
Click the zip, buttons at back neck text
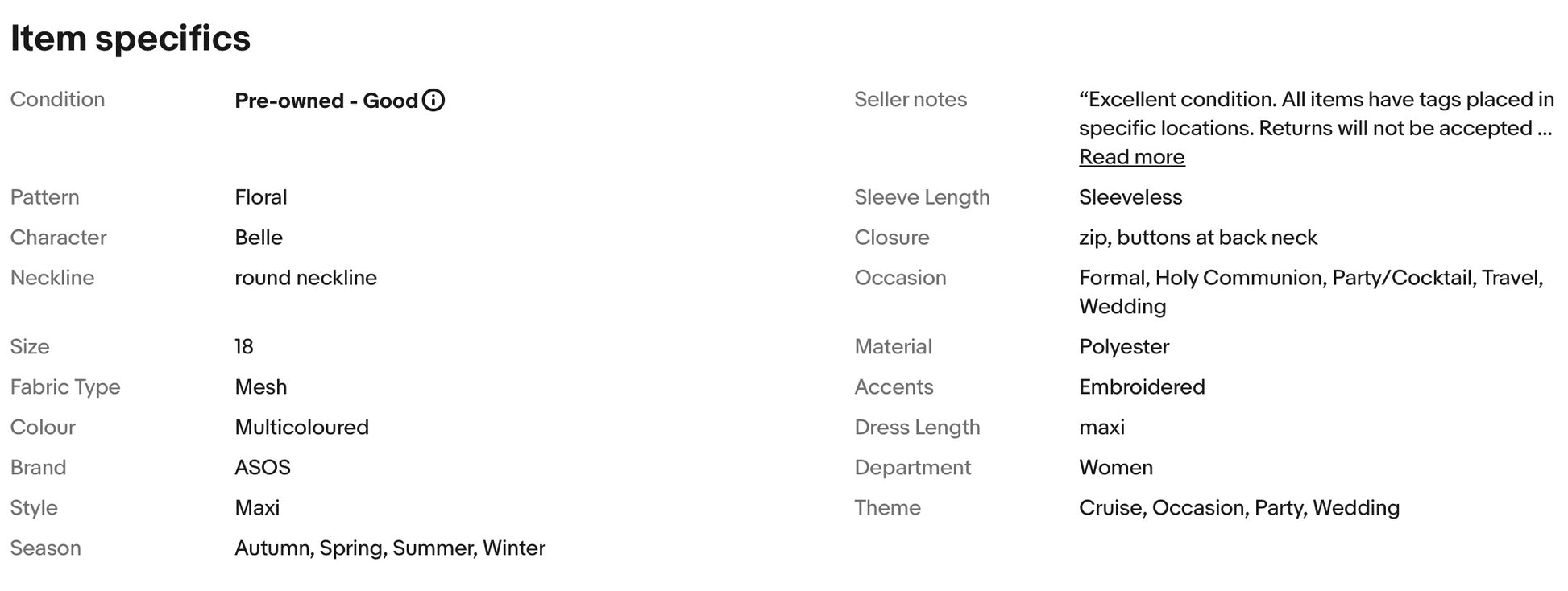click(x=1198, y=238)
